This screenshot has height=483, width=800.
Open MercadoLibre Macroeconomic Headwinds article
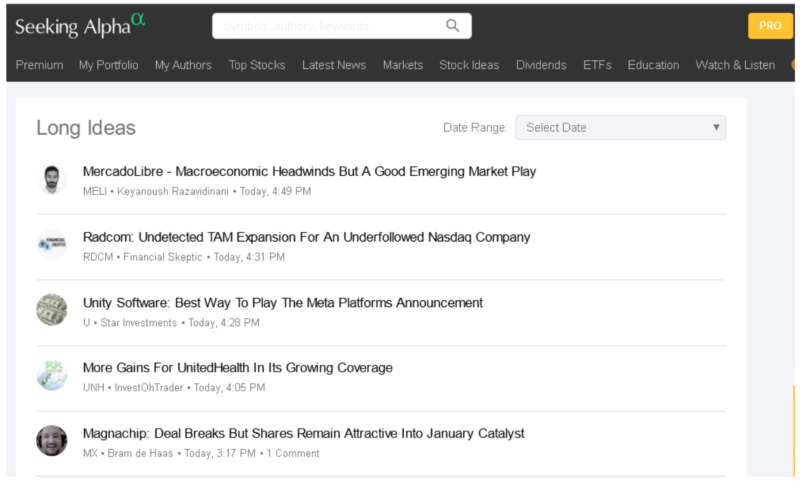coord(309,171)
